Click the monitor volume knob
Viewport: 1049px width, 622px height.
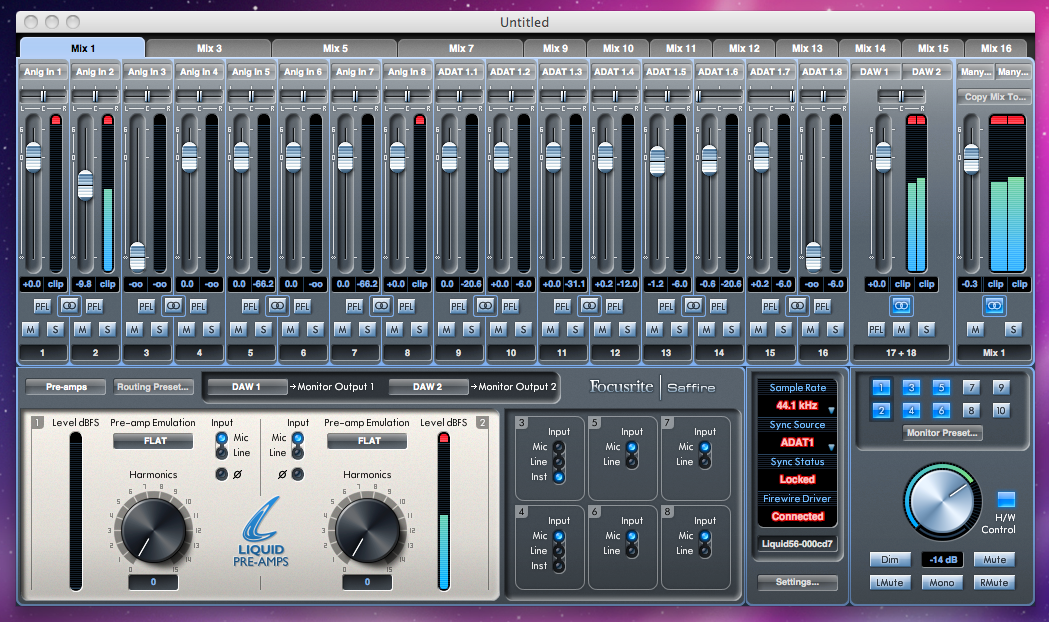[x=941, y=500]
